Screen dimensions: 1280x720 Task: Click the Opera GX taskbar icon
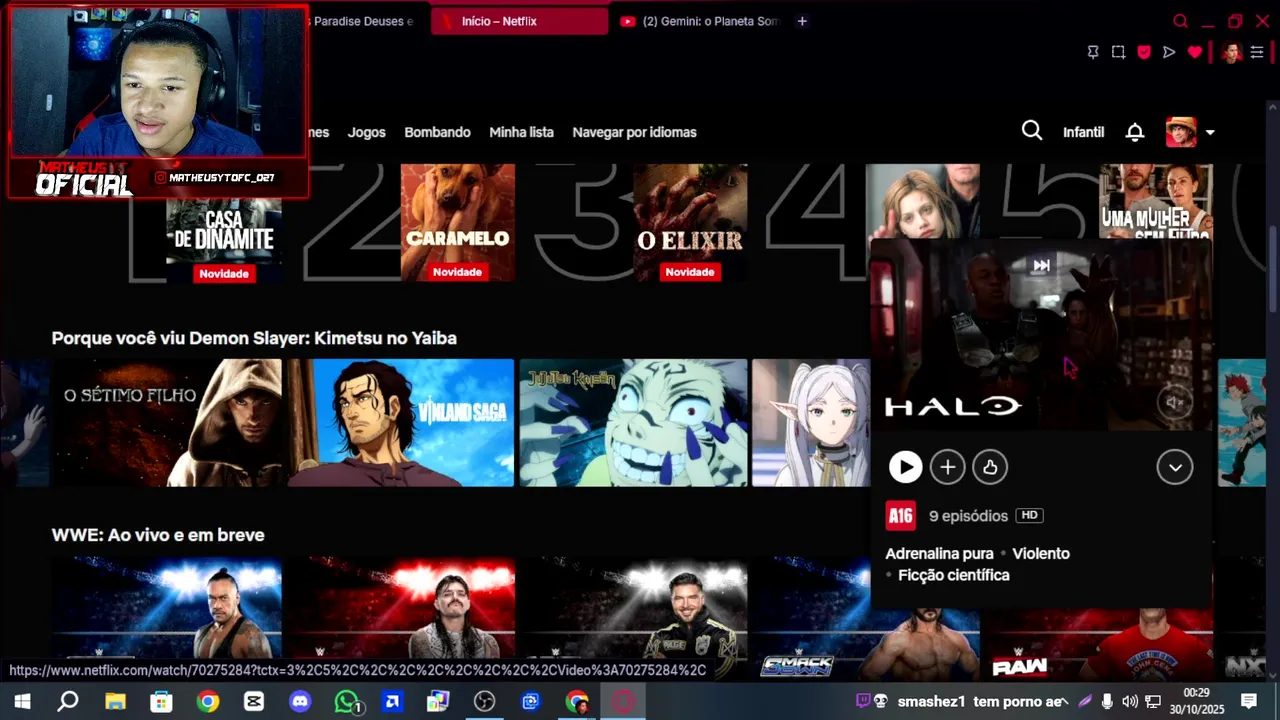coord(623,702)
